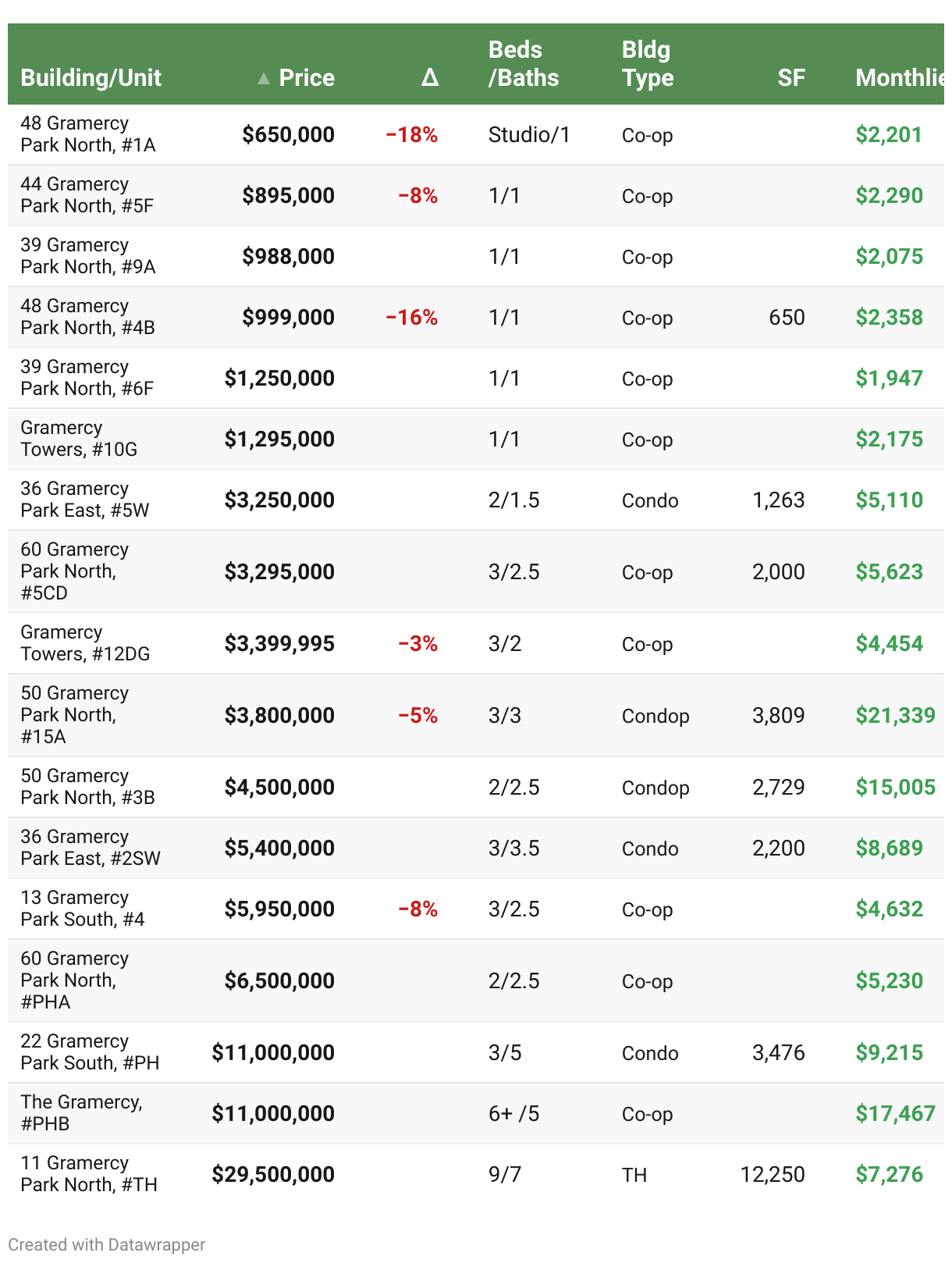Select the 11 Gramercy Park North #TH row
This screenshot has height=1263, width=952.
(88, 1174)
